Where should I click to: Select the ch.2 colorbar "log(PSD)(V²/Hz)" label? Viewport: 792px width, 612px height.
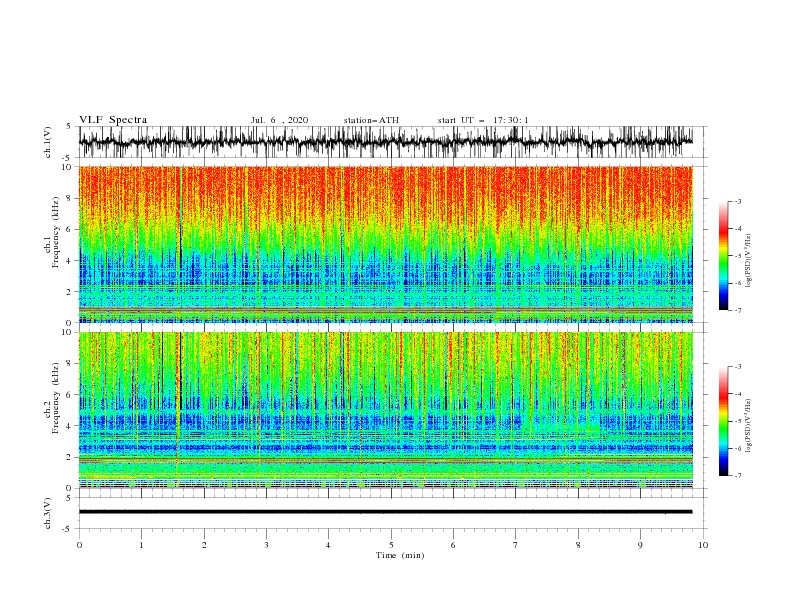pos(749,425)
